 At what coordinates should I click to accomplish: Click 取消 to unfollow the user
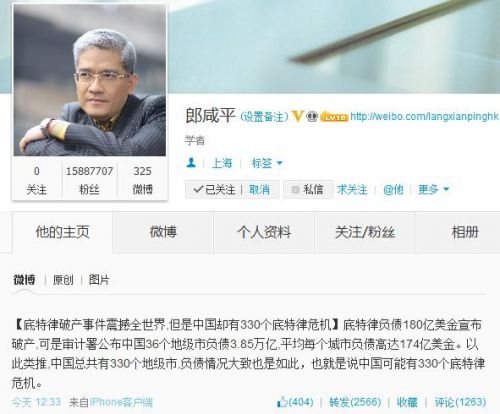coord(259,189)
